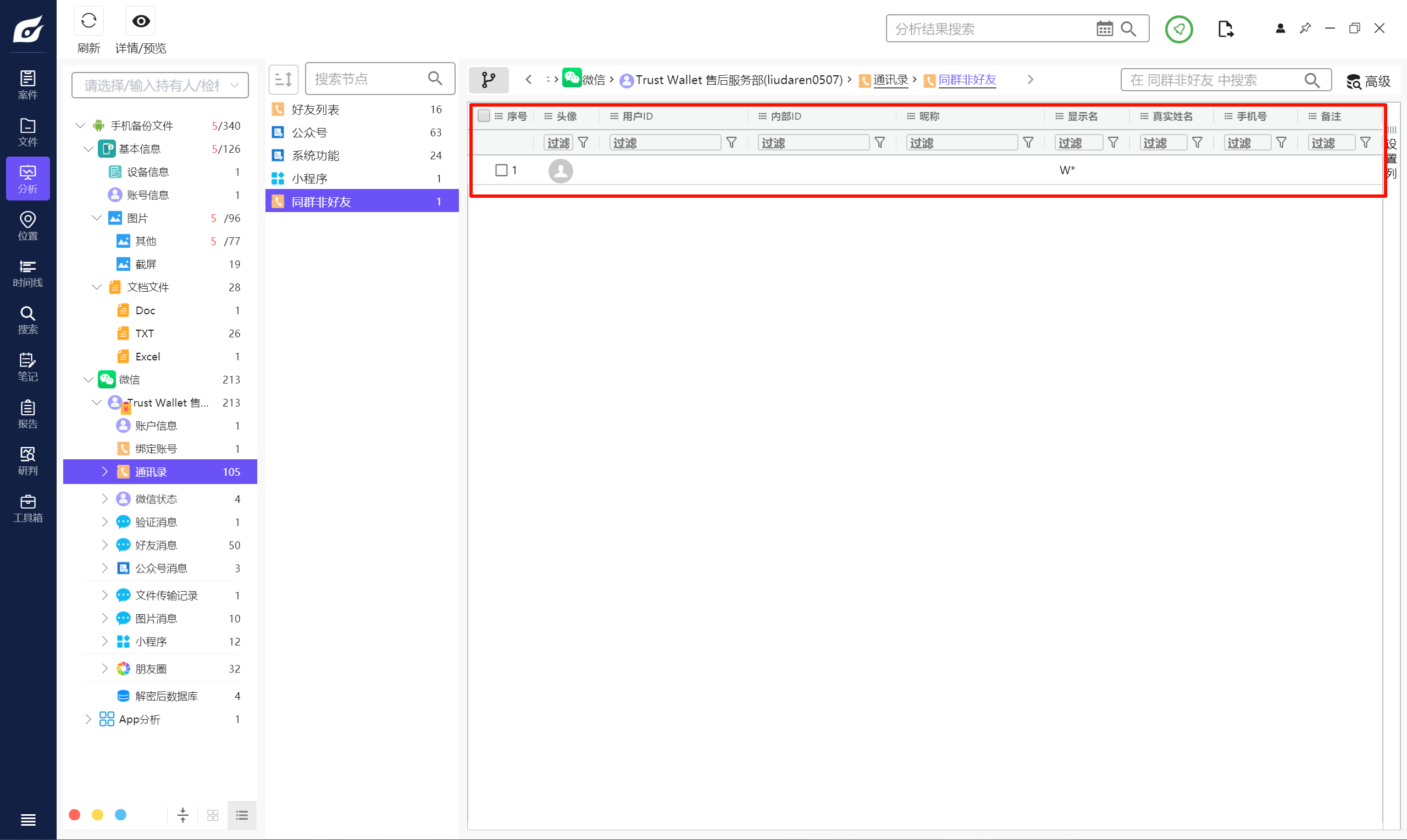Click the 在 同群非好友 中搜索 field
This screenshot has width=1407, height=840.
pos(1225,80)
